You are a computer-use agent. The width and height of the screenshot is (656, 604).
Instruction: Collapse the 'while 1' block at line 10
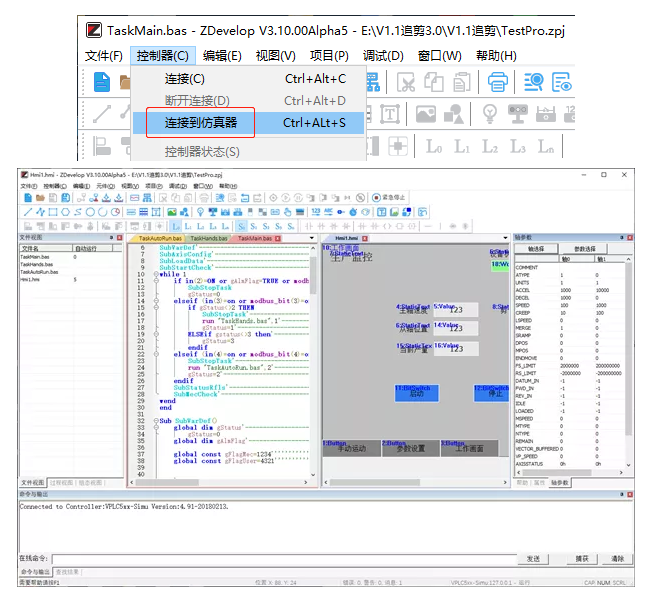click(x=156, y=274)
